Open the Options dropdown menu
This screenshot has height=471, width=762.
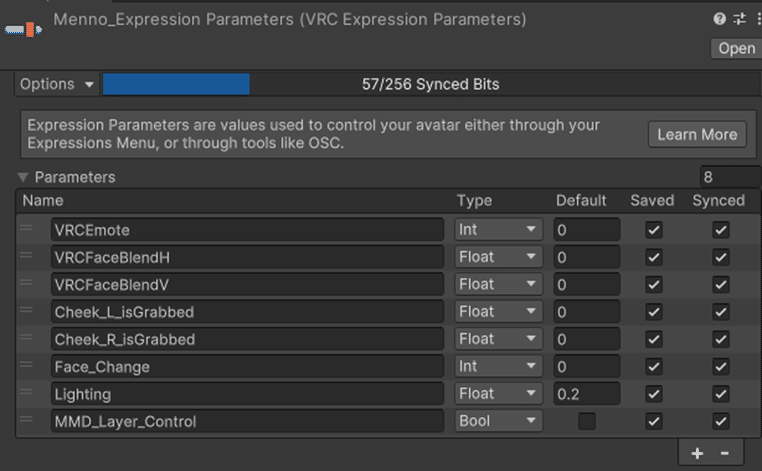(x=58, y=85)
